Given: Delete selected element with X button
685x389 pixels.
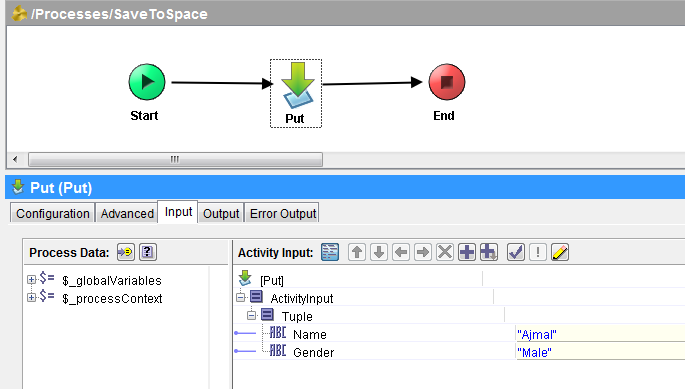Looking at the screenshot, I should [x=445, y=252].
